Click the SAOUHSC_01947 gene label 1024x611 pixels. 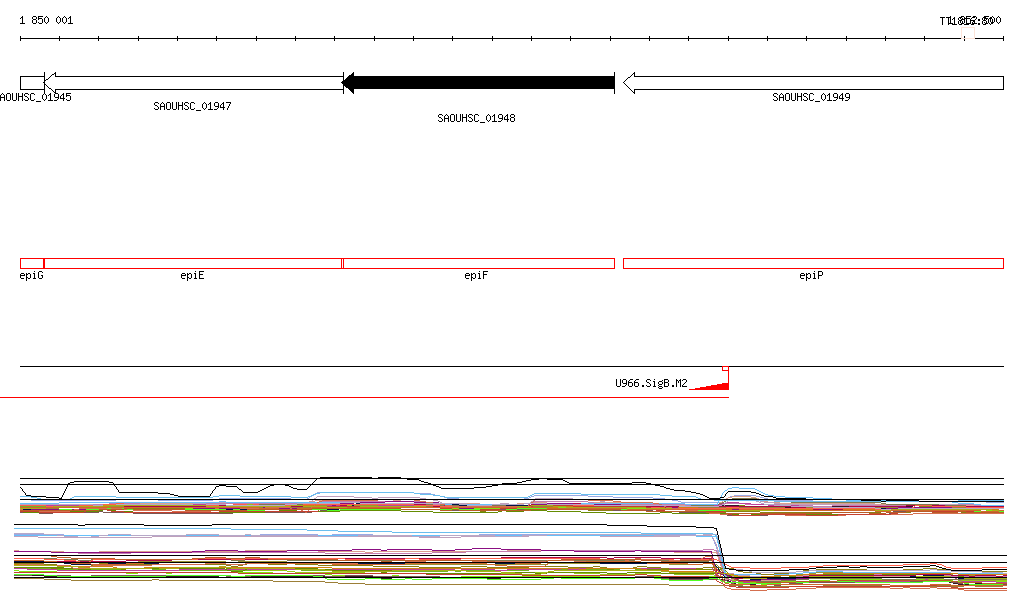coord(192,106)
